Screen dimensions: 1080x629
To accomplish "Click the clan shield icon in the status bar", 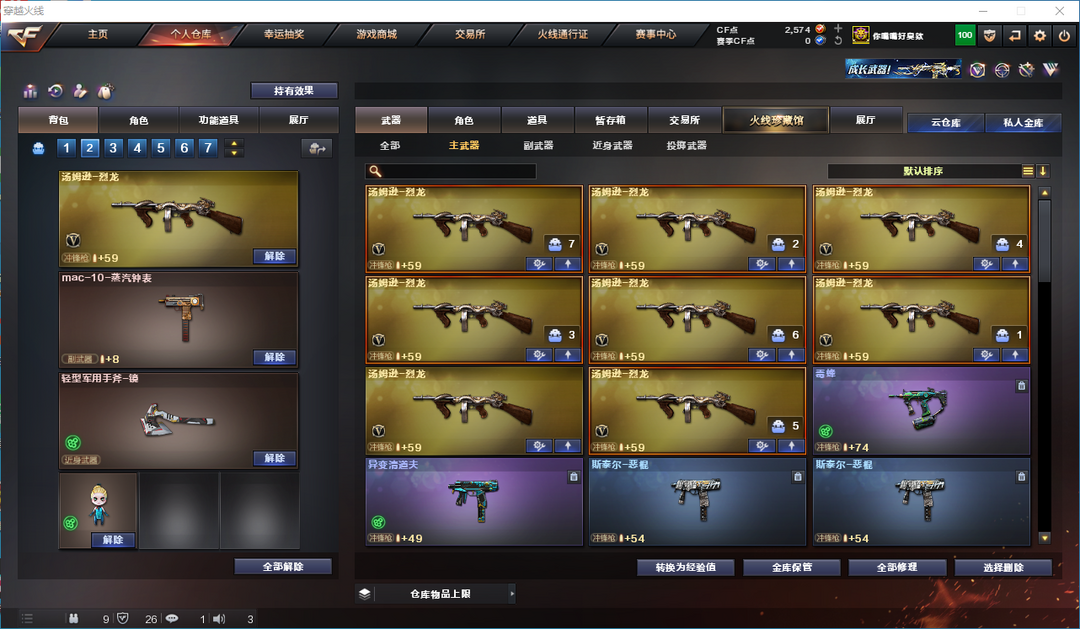I will click(123, 619).
